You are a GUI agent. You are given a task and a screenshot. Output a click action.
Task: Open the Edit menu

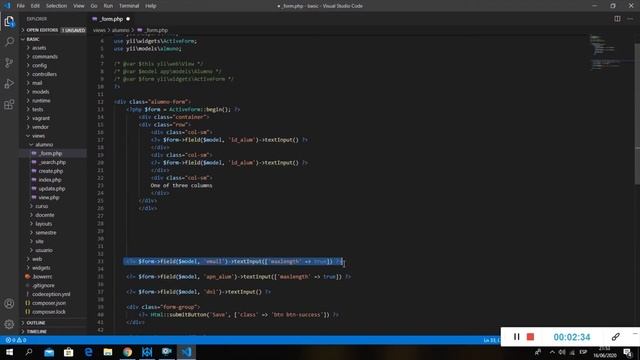tap(35, 6)
